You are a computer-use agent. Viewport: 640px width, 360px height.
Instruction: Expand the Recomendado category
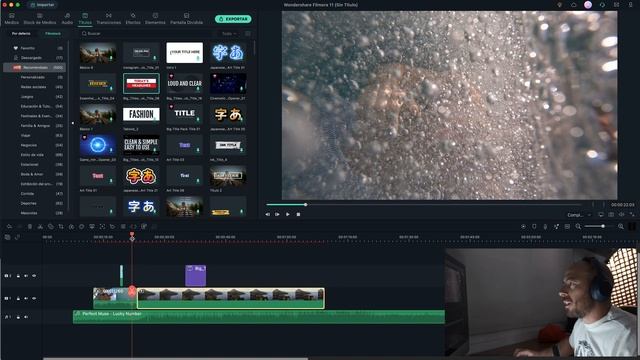(34, 67)
